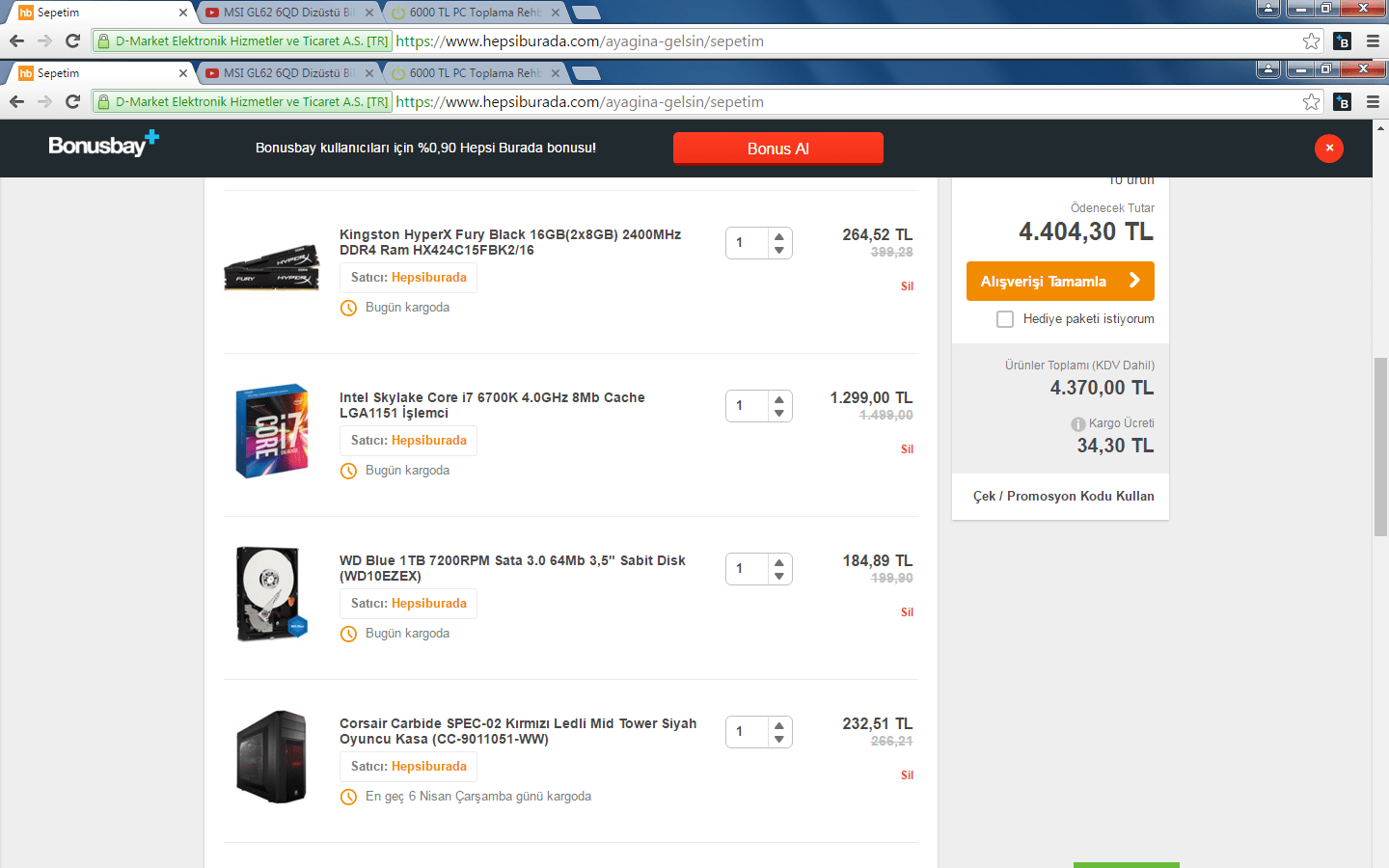
Task: Open the Hepsiburada seller link for the WD Blue disk
Action: 429,604
